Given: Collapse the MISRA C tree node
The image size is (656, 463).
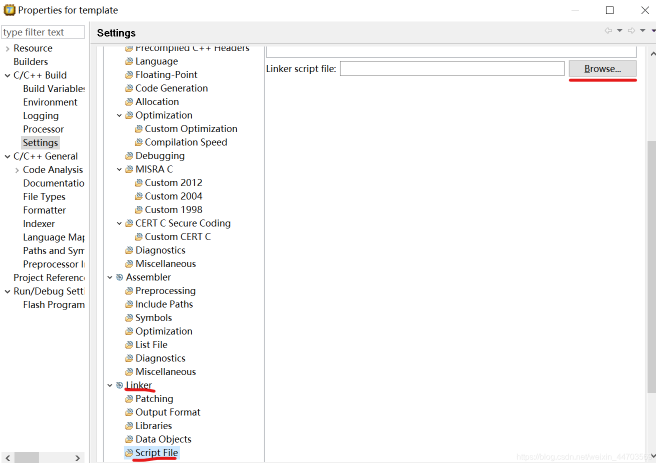Looking at the screenshot, I should click(119, 169).
